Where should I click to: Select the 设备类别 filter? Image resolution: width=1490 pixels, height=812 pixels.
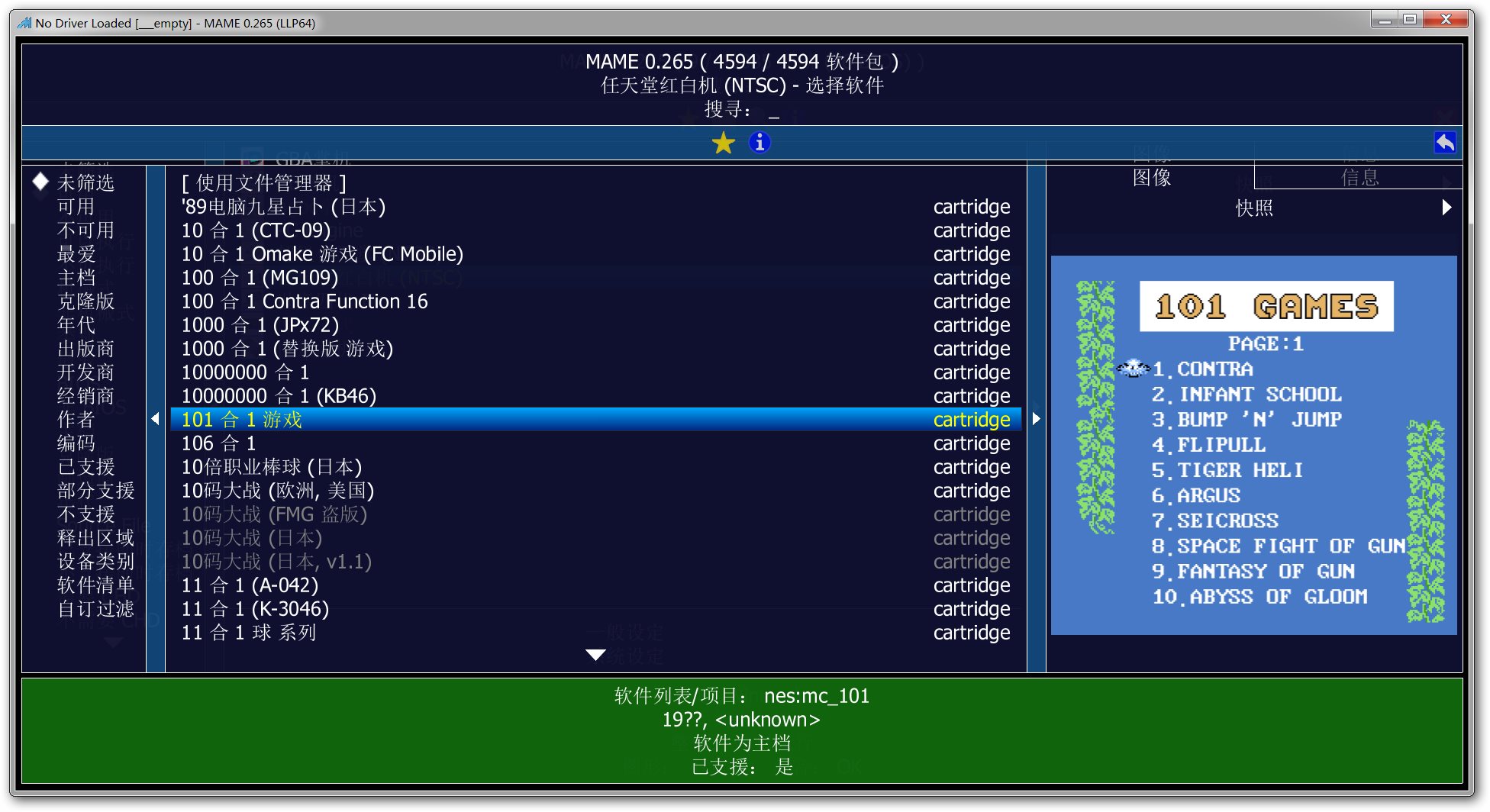click(x=95, y=562)
